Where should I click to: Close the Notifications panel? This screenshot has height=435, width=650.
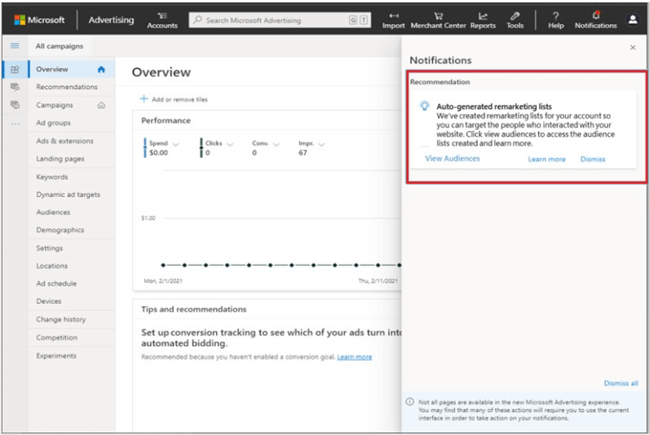click(632, 47)
